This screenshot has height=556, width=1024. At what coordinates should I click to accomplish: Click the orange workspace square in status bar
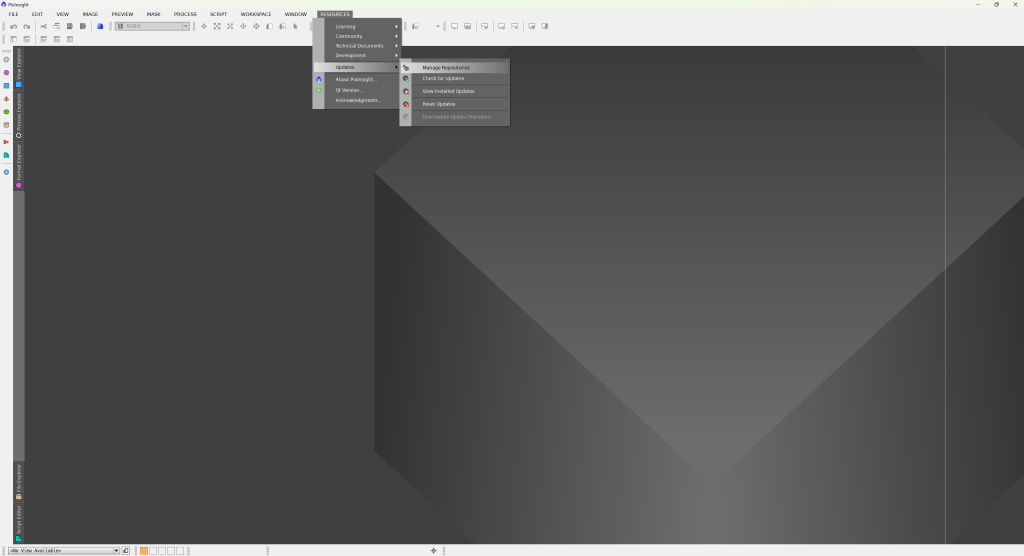pos(144,550)
